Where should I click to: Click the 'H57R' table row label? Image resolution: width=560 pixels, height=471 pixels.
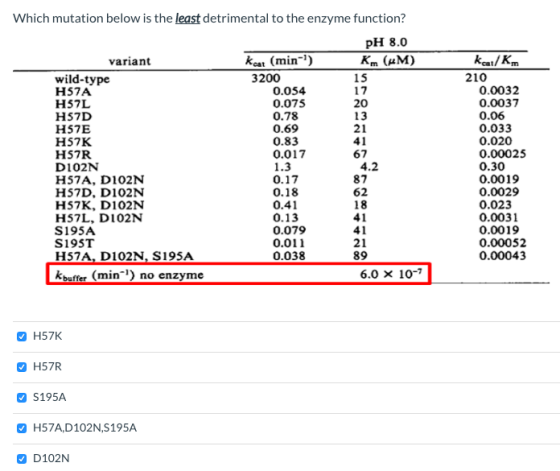click(x=73, y=155)
